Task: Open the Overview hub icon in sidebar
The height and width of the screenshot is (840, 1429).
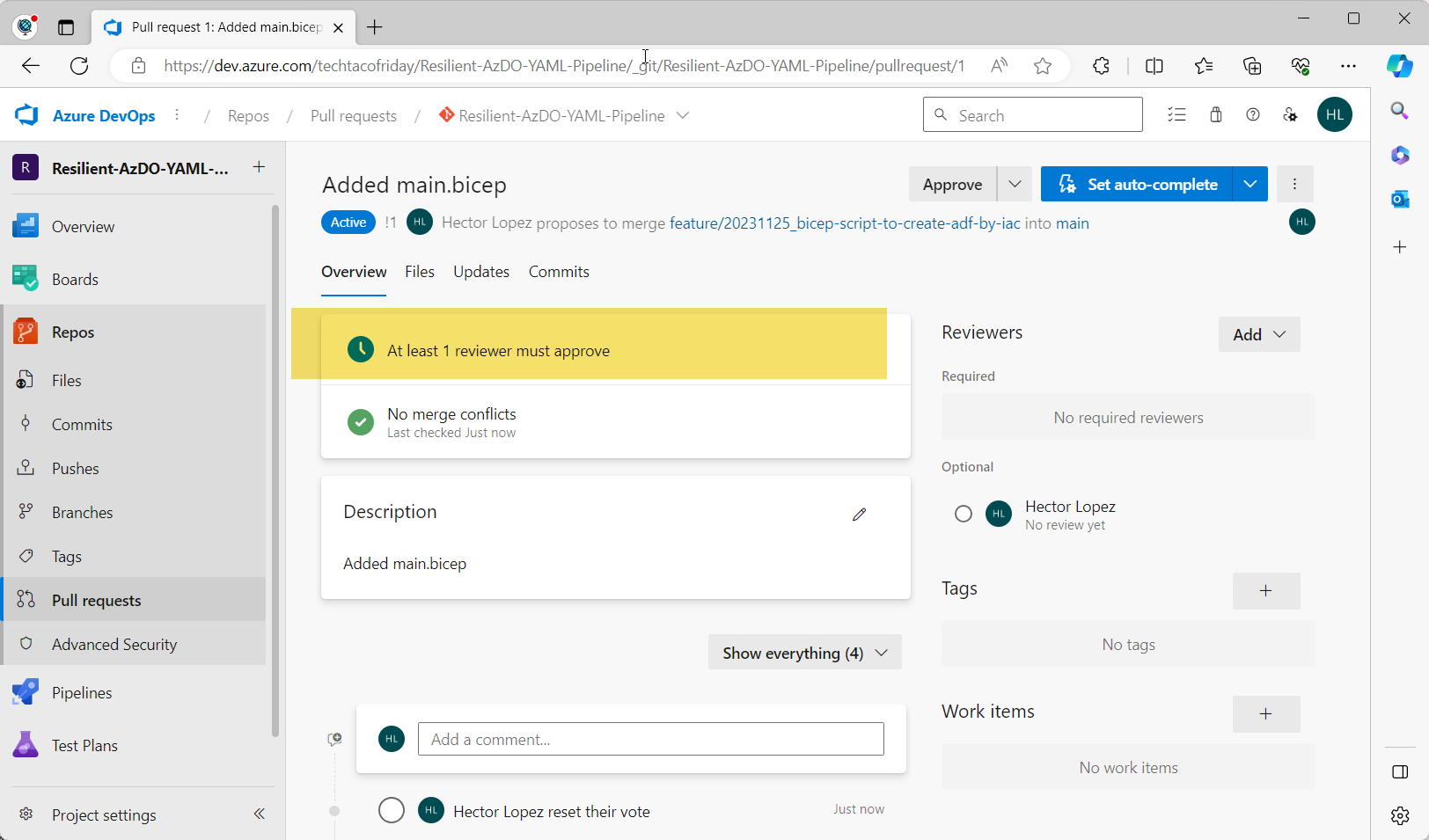Action: pyautogui.click(x=26, y=226)
